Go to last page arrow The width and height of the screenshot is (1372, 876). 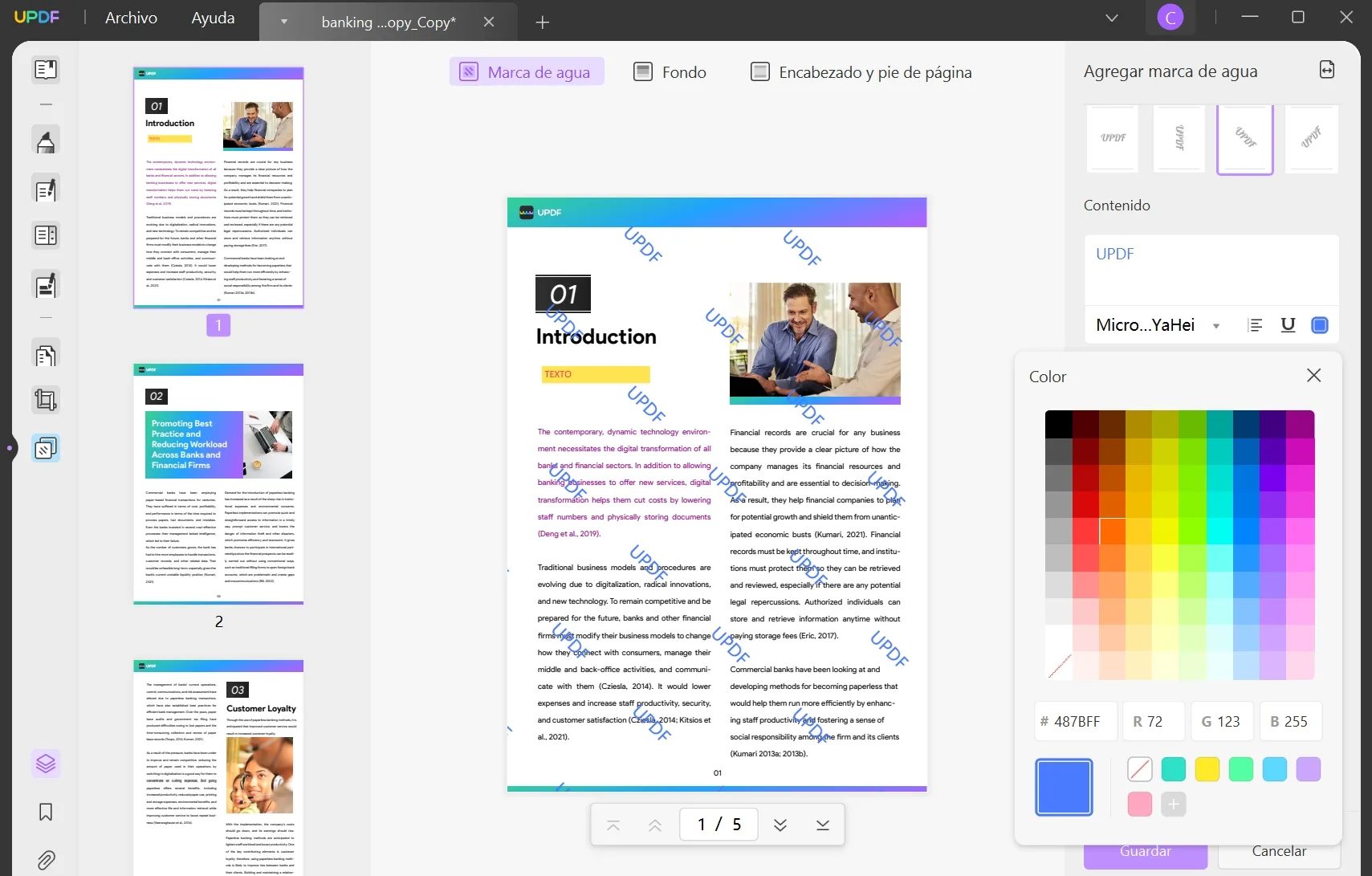[823, 825]
